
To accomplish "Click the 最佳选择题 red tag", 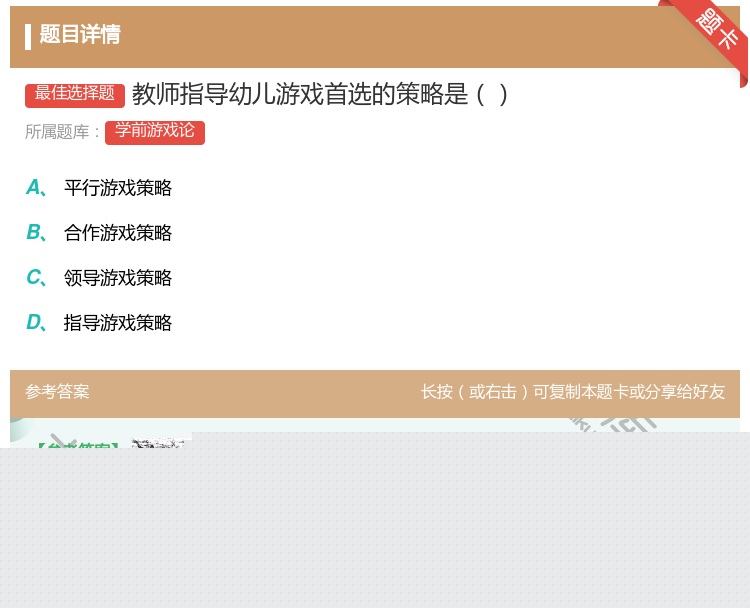I will (75, 95).
